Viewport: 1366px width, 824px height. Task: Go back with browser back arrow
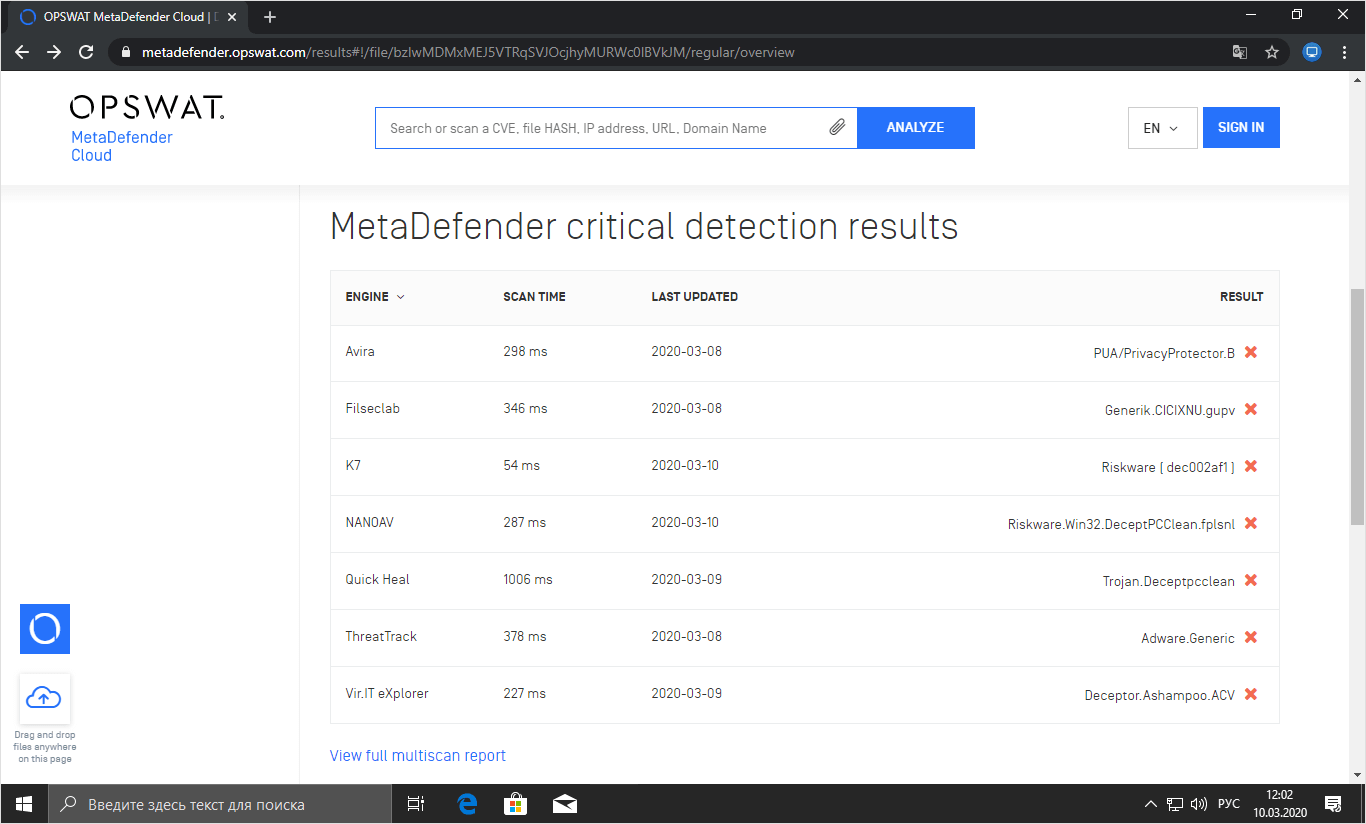[22, 52]
